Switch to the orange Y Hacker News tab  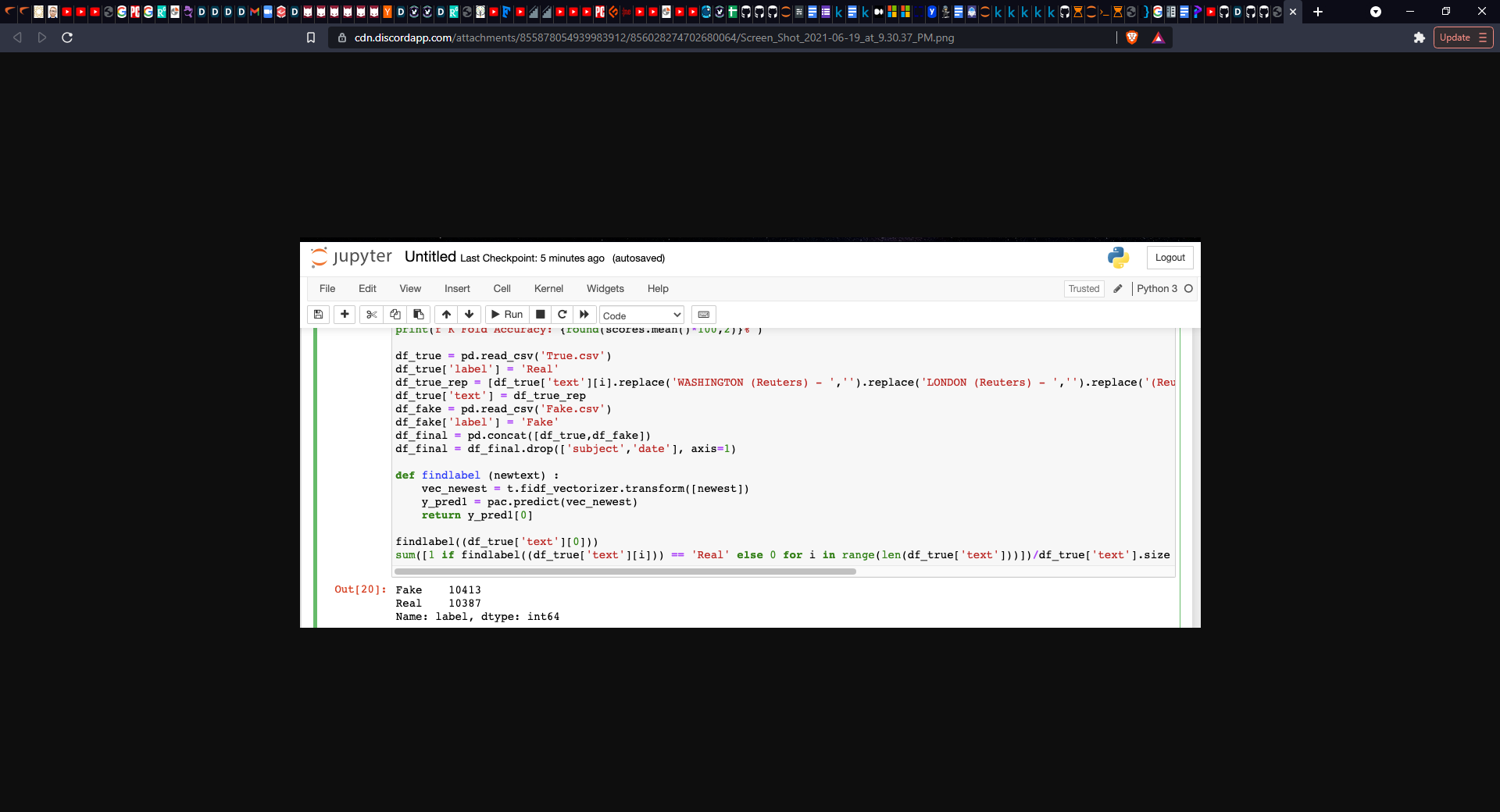[x=387, y=12]
